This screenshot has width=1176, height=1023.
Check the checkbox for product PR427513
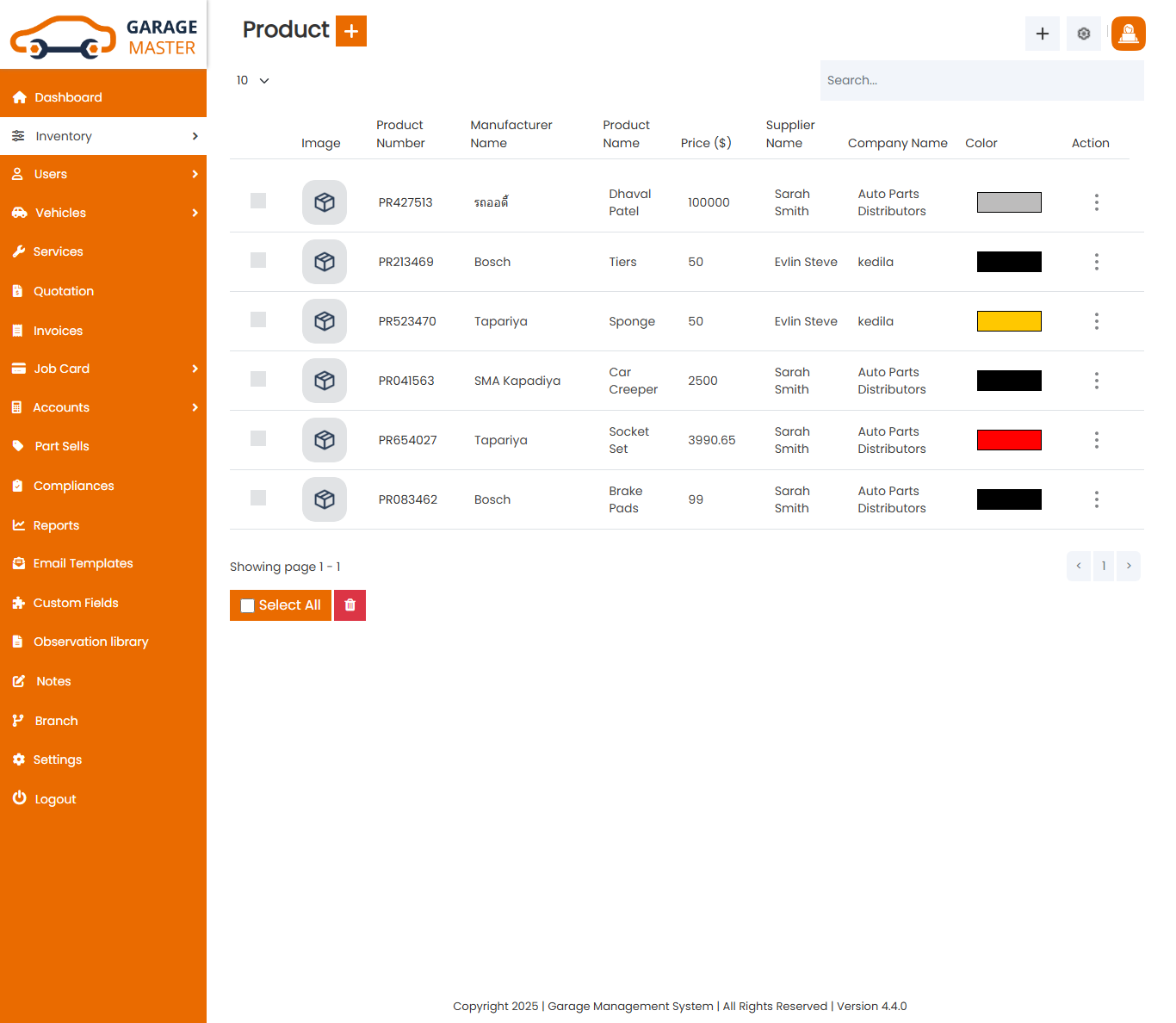click(x=257, y=201)
